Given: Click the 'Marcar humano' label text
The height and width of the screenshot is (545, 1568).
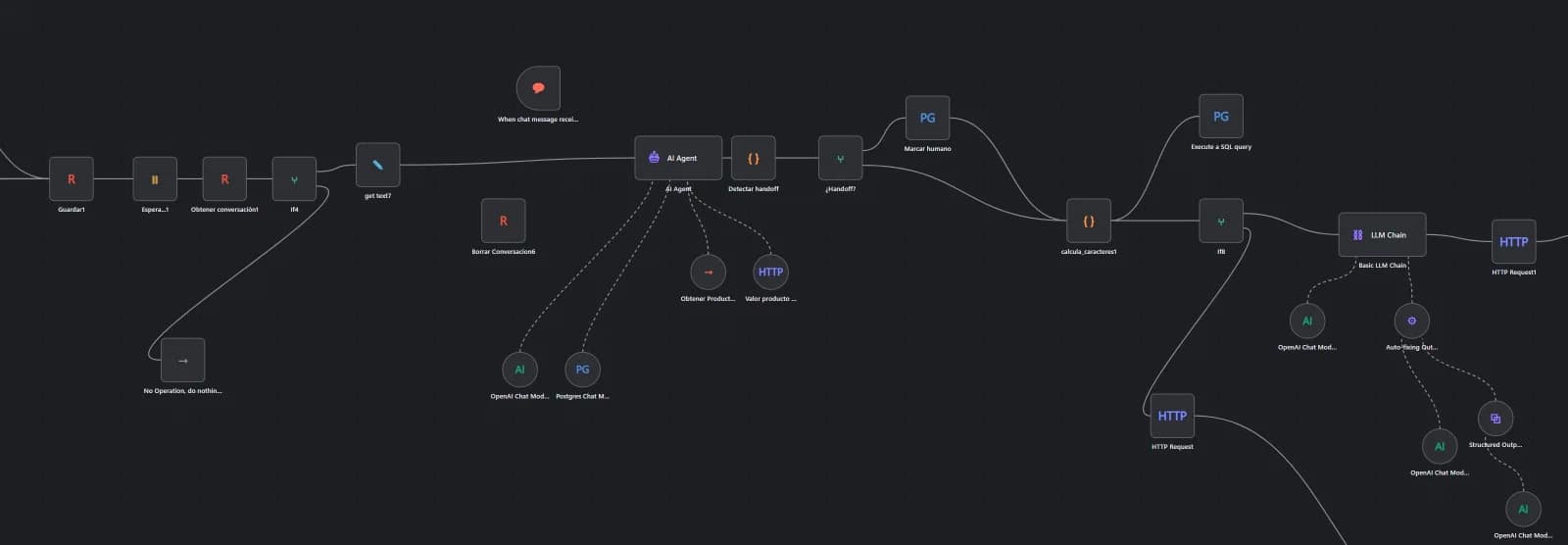Looking at the screenshot, I should (x=927, y=149).
